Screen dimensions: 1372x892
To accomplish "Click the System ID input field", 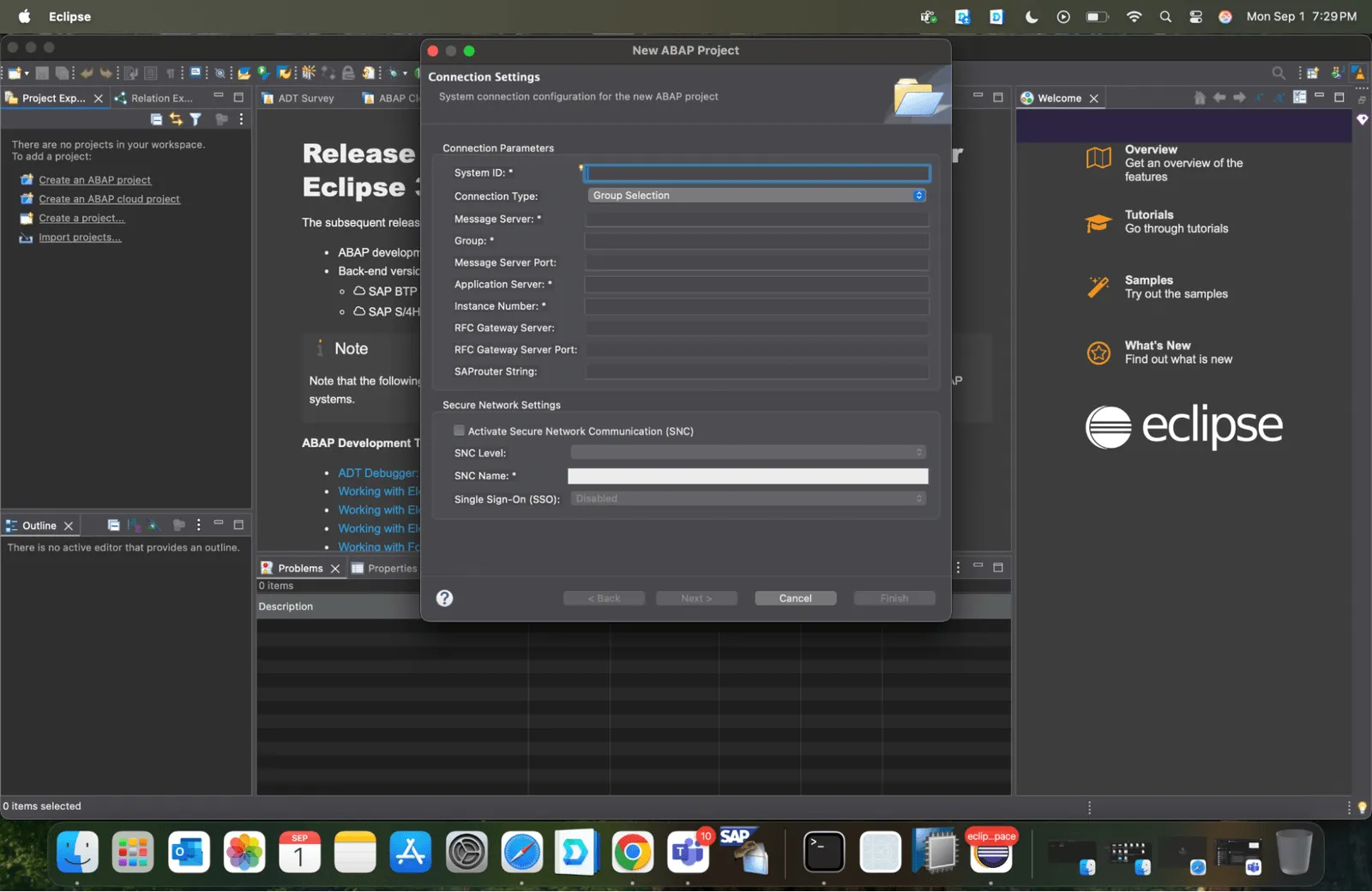I will click(x=757, y=173).
